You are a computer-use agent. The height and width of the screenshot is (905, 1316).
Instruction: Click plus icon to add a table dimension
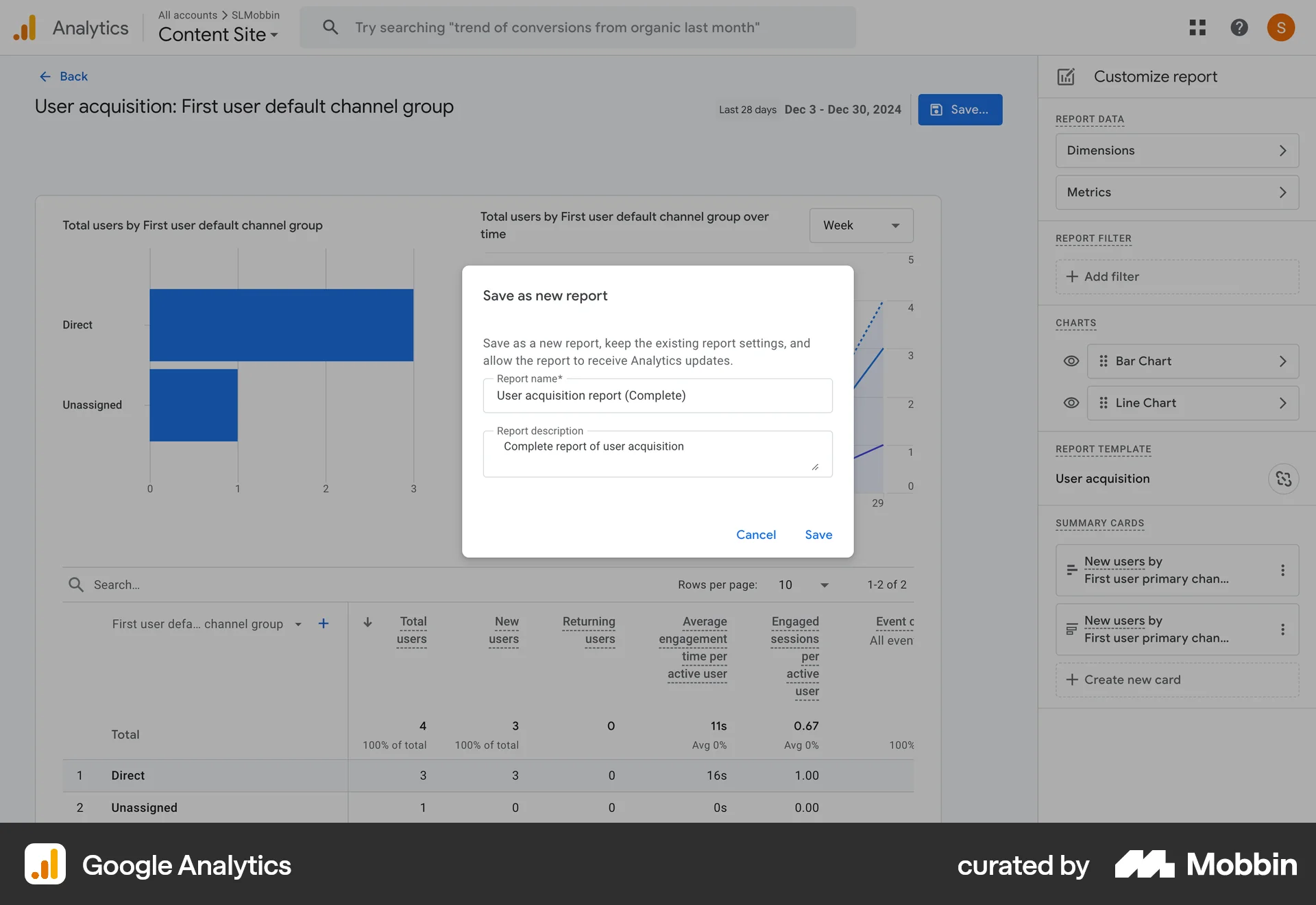pos(324,624)
